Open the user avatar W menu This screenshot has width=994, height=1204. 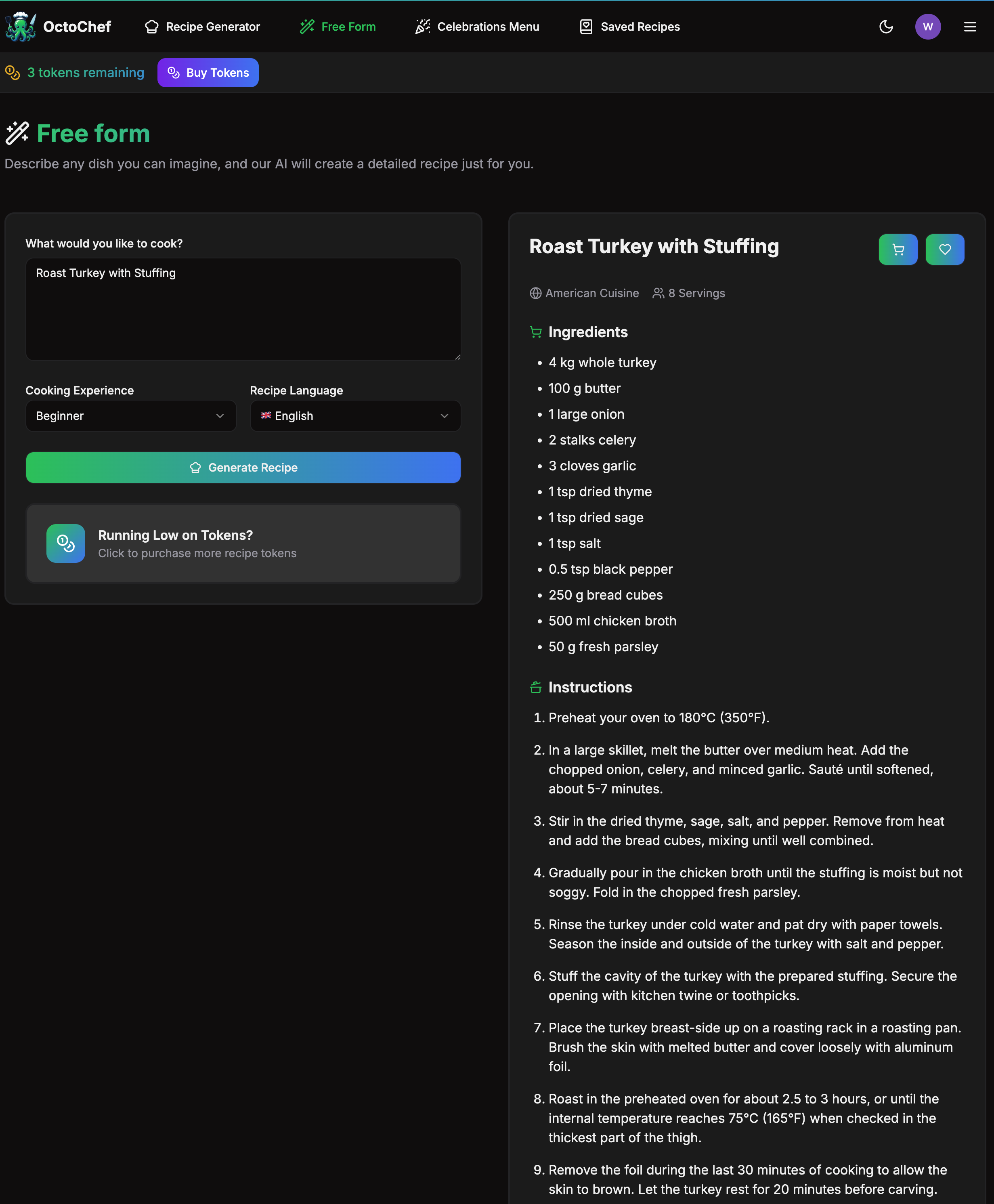(927, 27)
